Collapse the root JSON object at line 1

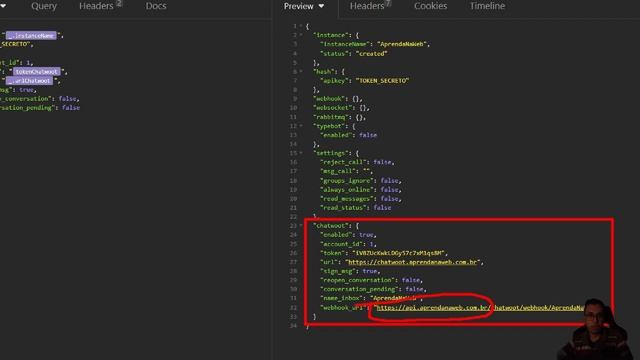point(301,26)
